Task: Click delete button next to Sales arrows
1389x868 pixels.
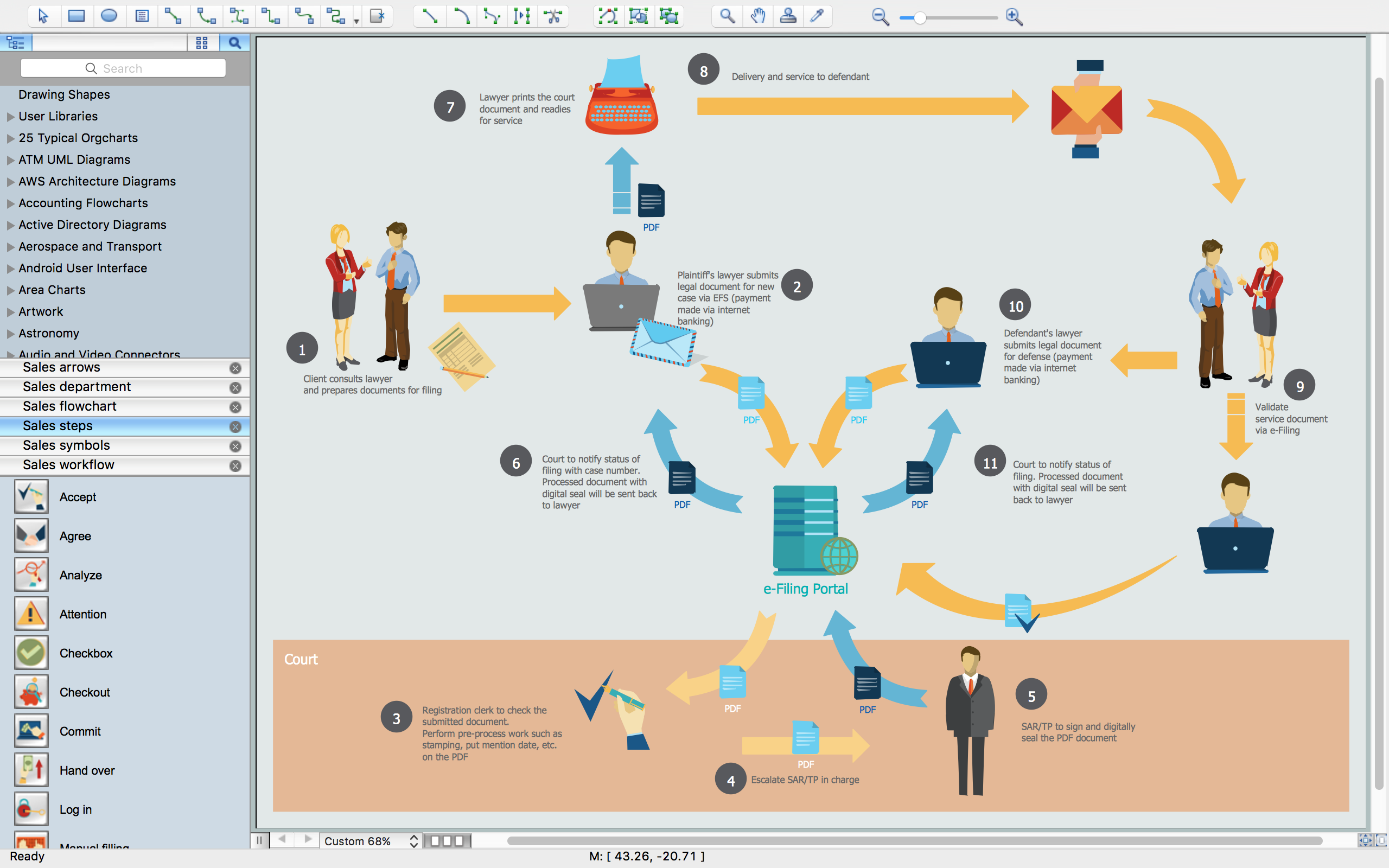Action: coord(235,367)
